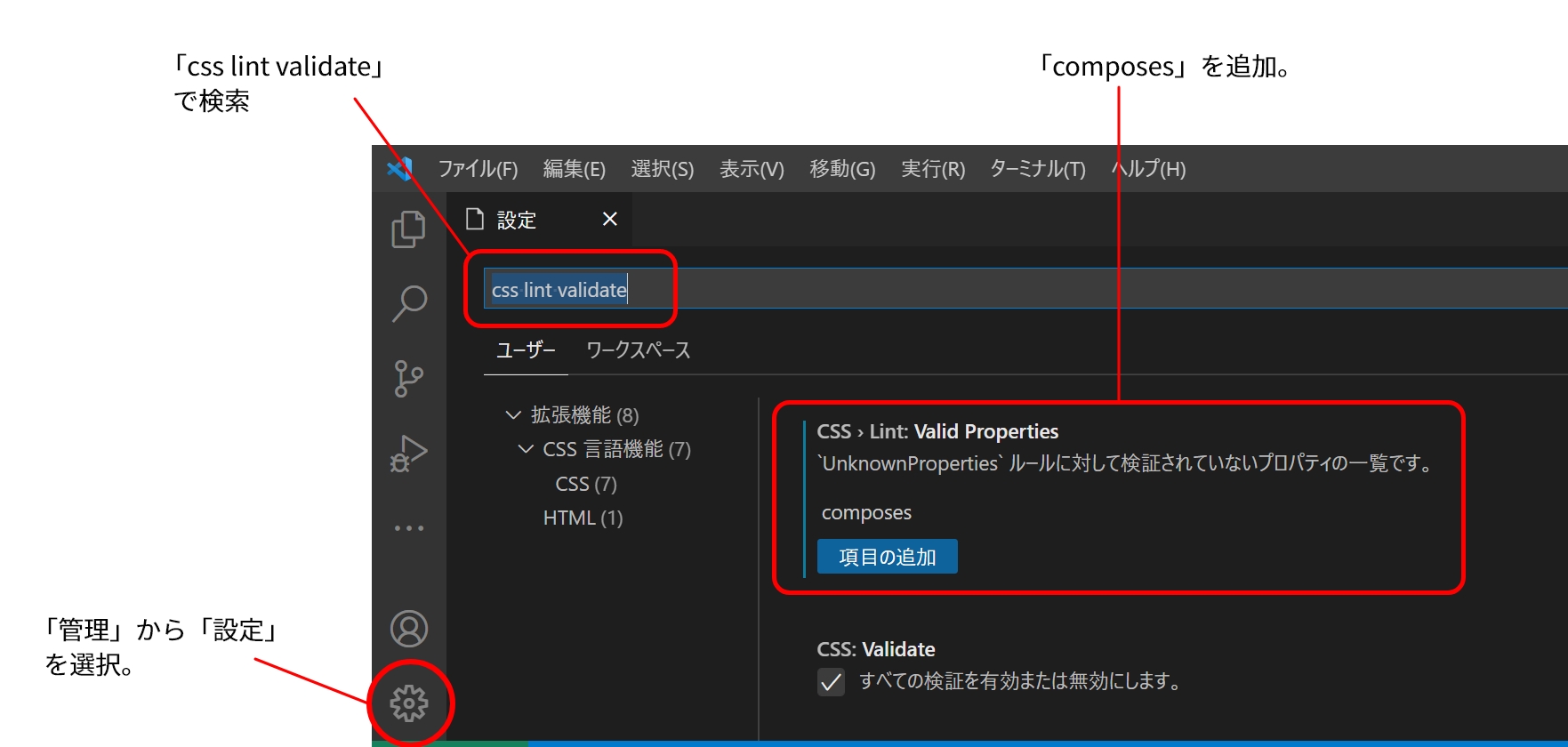The image size is (1568, 747).
Task: Click the すべての検証を有効または無効にします description
Action: click(x=1020, y=681)
